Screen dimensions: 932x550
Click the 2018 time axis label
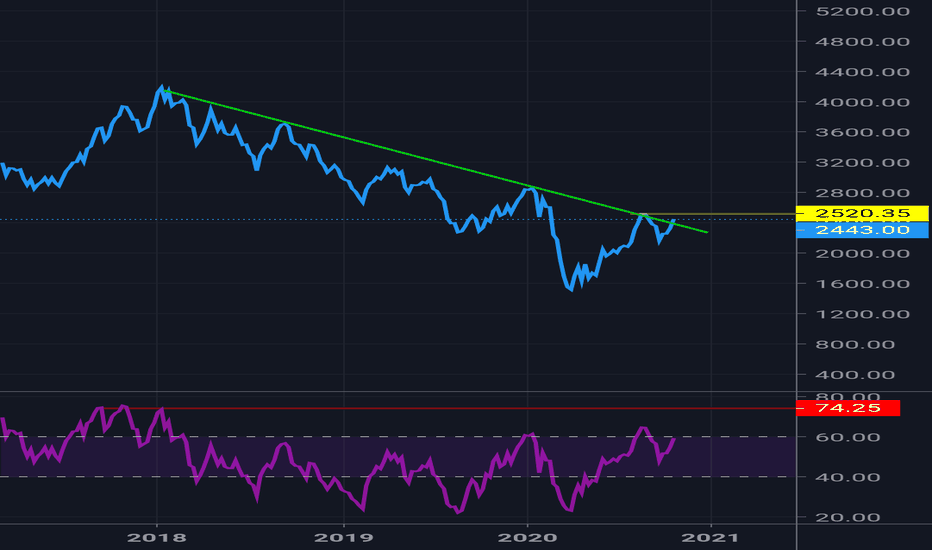(x=157, y=538)
